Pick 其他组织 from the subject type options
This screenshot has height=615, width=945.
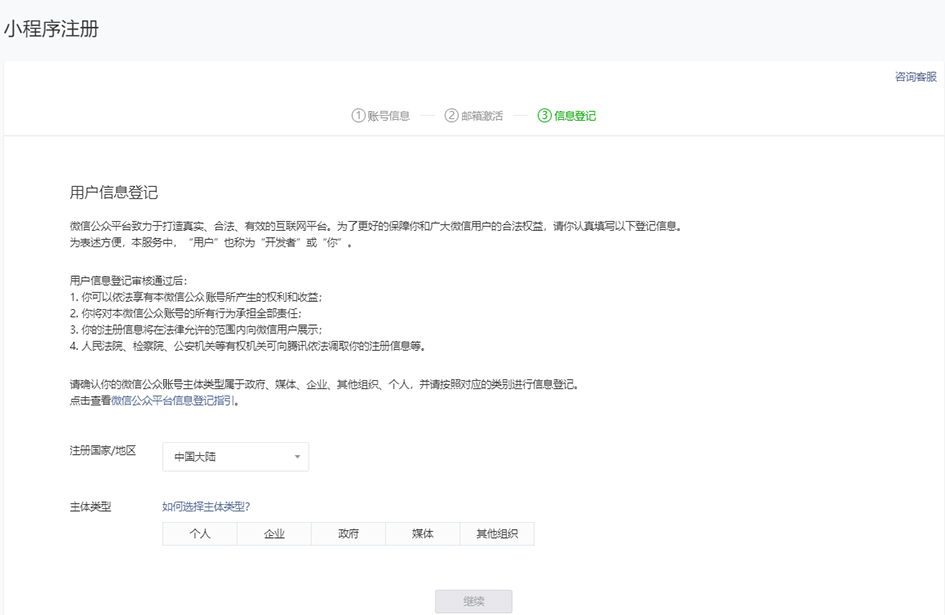click(x=498, y=533)
